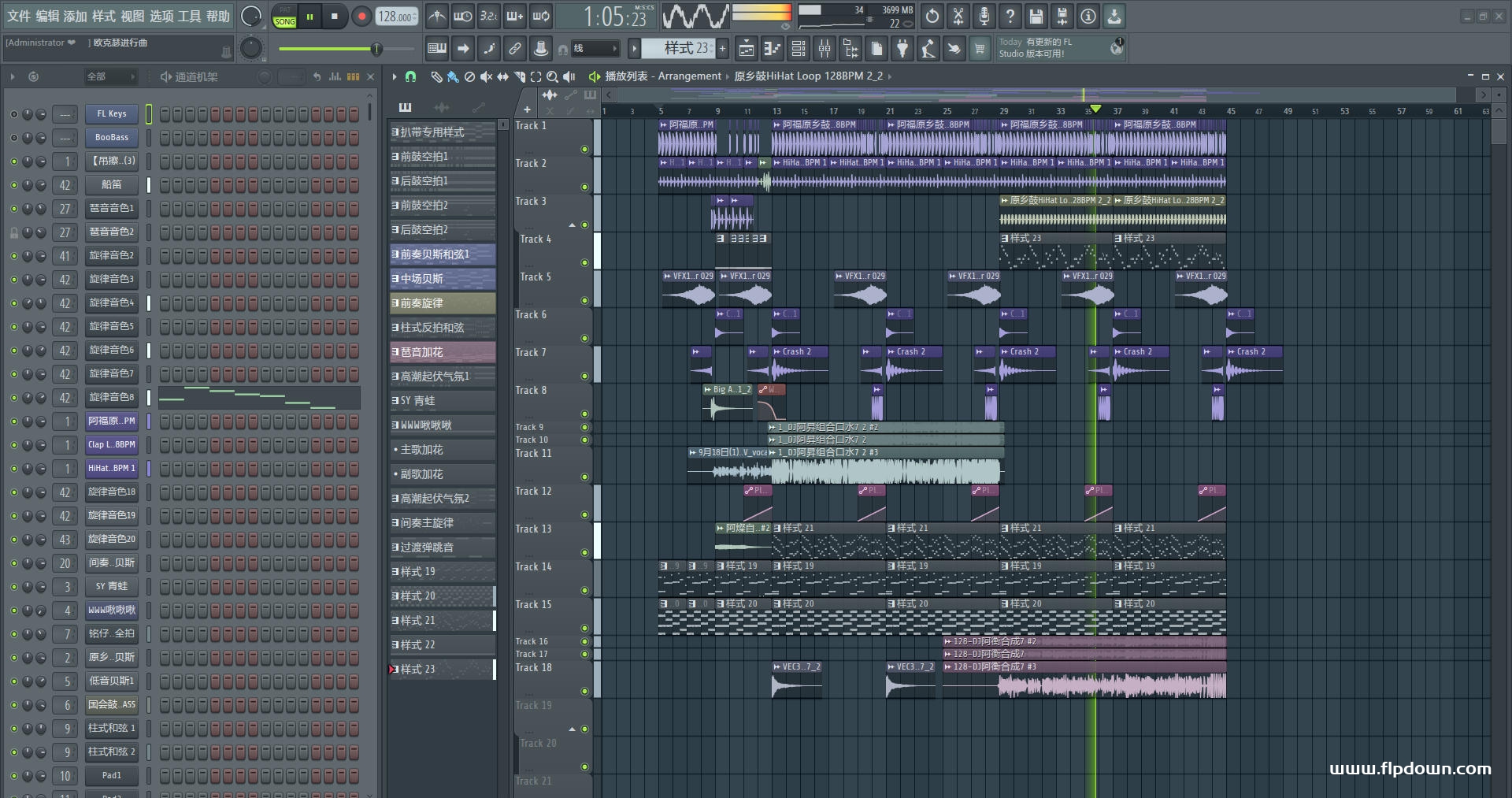Select the 中场贝斯 pattern in the picker
Image resolution: width=1512 pixels, height=798 pixels.
pos(443,279)
